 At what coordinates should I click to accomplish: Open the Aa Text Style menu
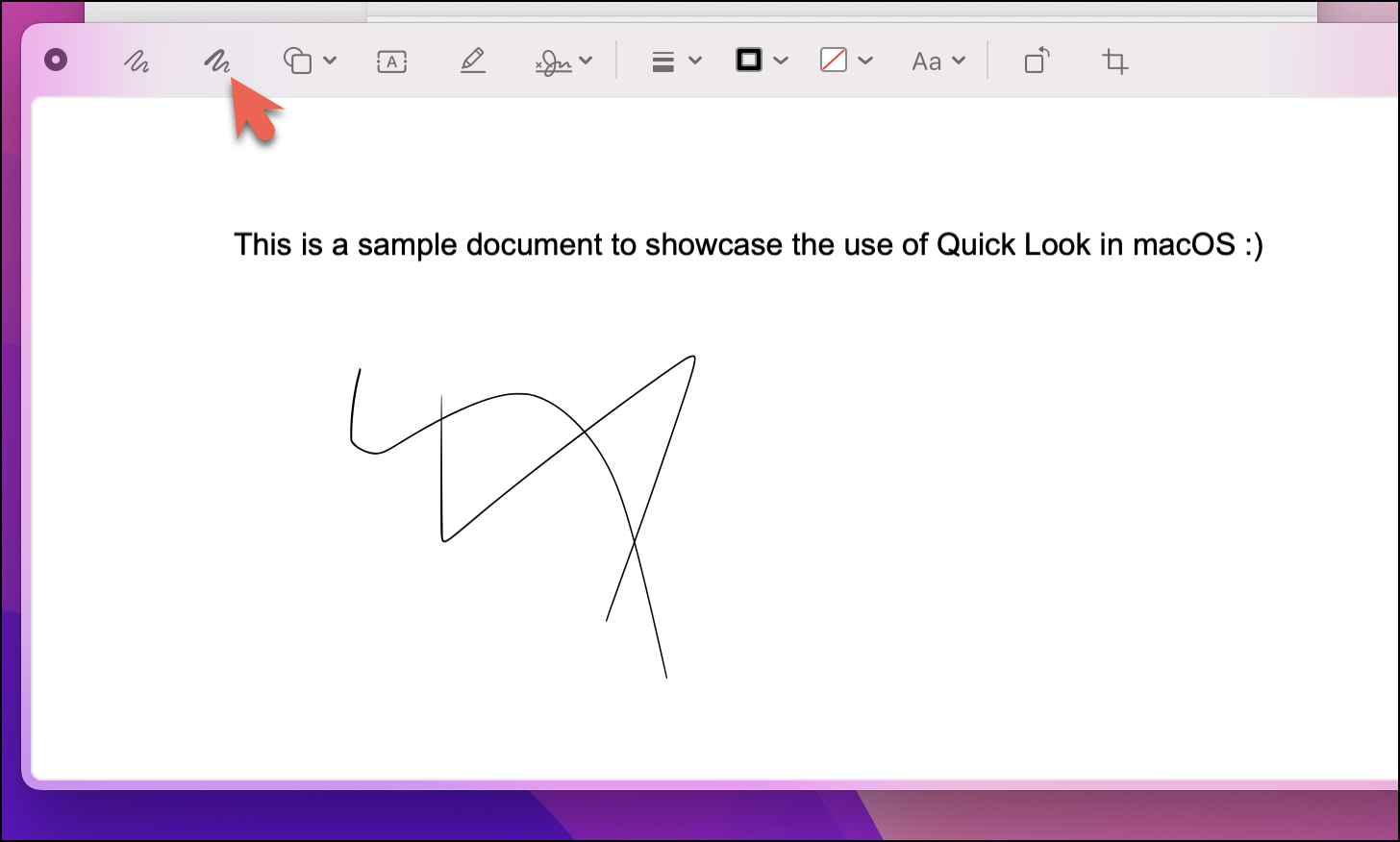(927, 62)
